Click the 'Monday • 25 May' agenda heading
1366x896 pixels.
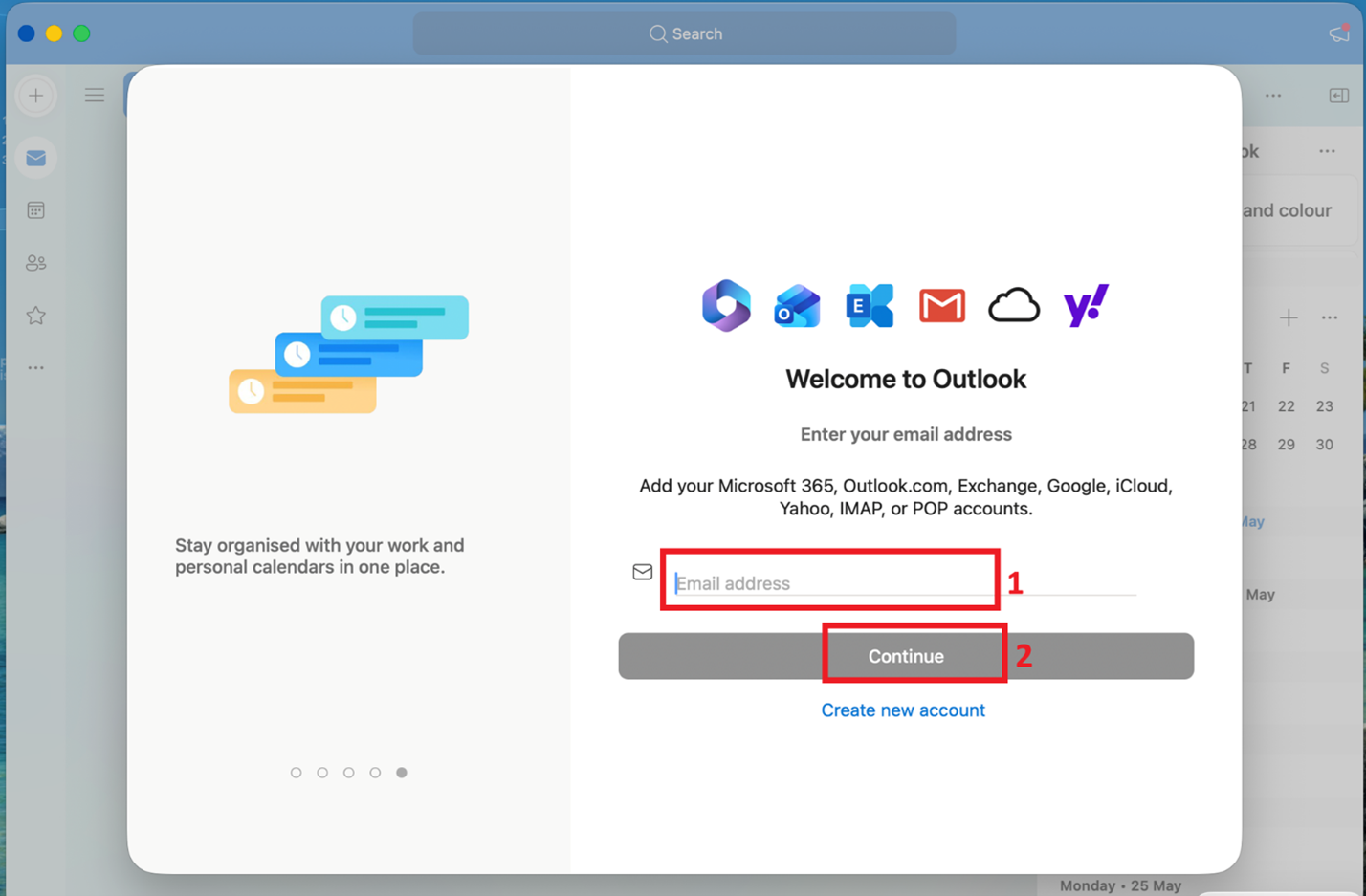pyautogui.click(x=1120, y=885)
